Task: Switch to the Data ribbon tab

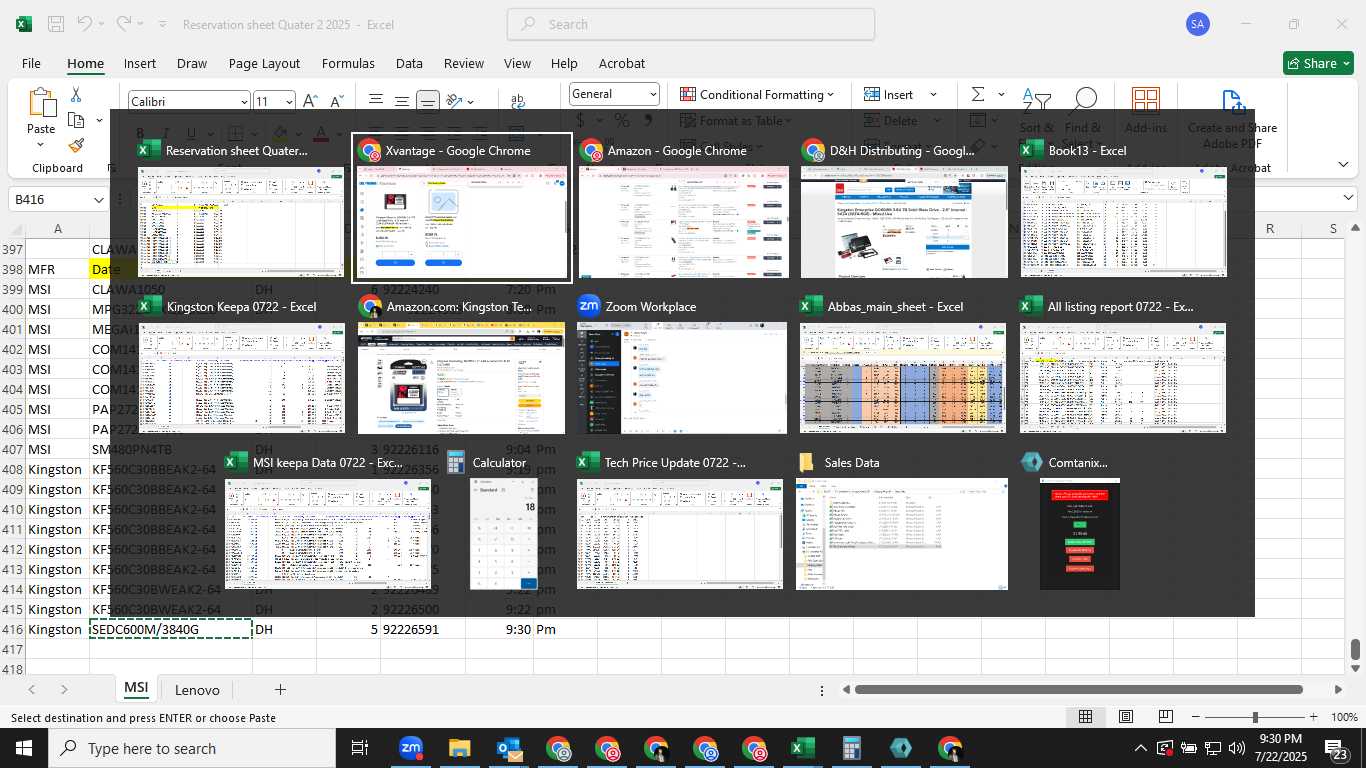Action: (409, 63)
